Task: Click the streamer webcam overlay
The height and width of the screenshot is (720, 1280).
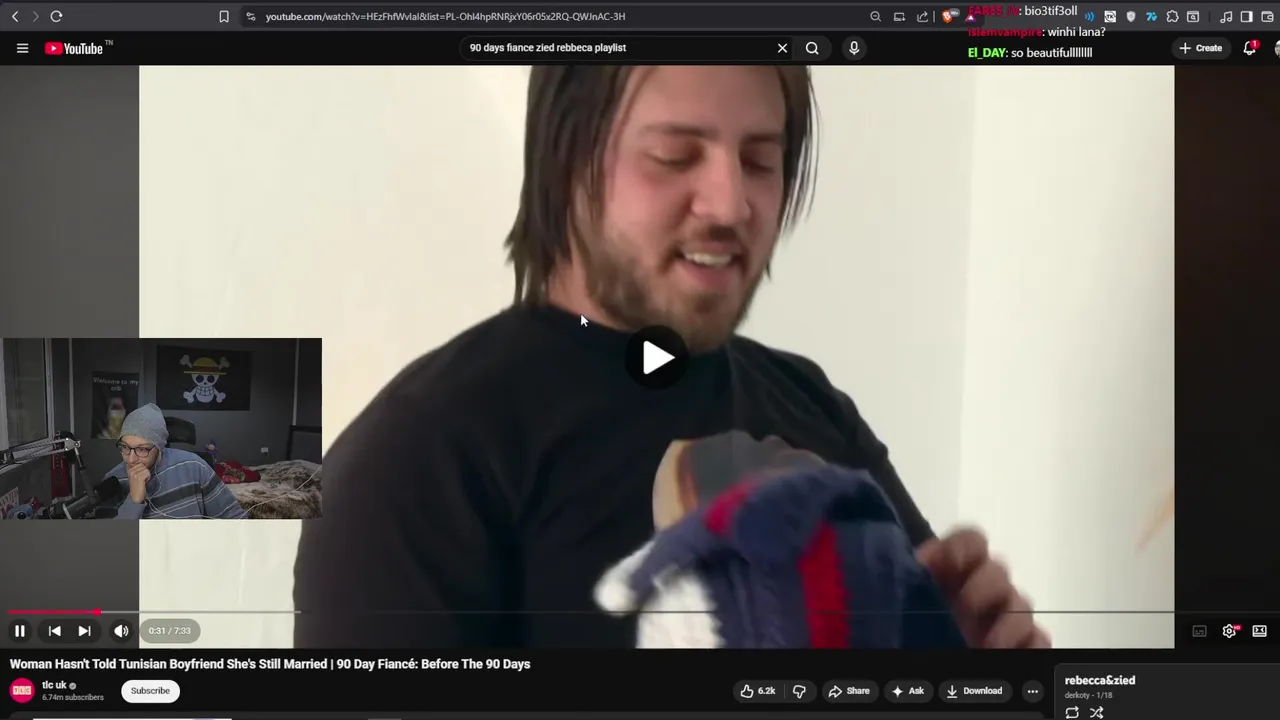Action: pyautogui.click(x=161, y=428)
